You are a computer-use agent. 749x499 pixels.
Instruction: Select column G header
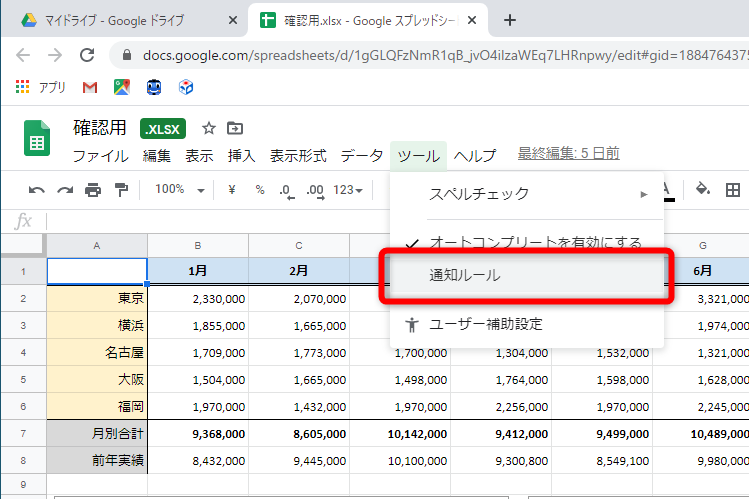pyautogui.click(x=702, y=245)
